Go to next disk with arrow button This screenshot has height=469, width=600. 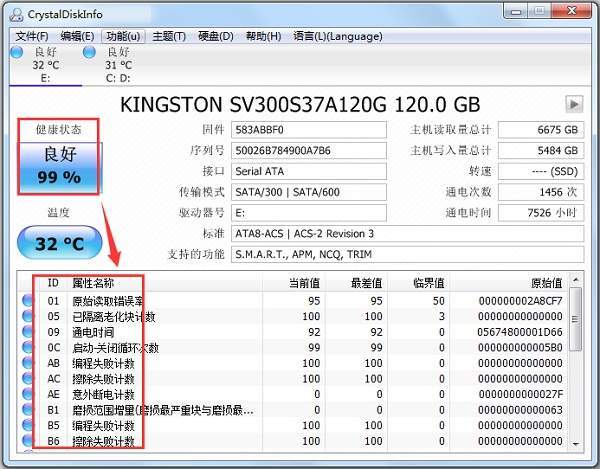tap(574, 104)
